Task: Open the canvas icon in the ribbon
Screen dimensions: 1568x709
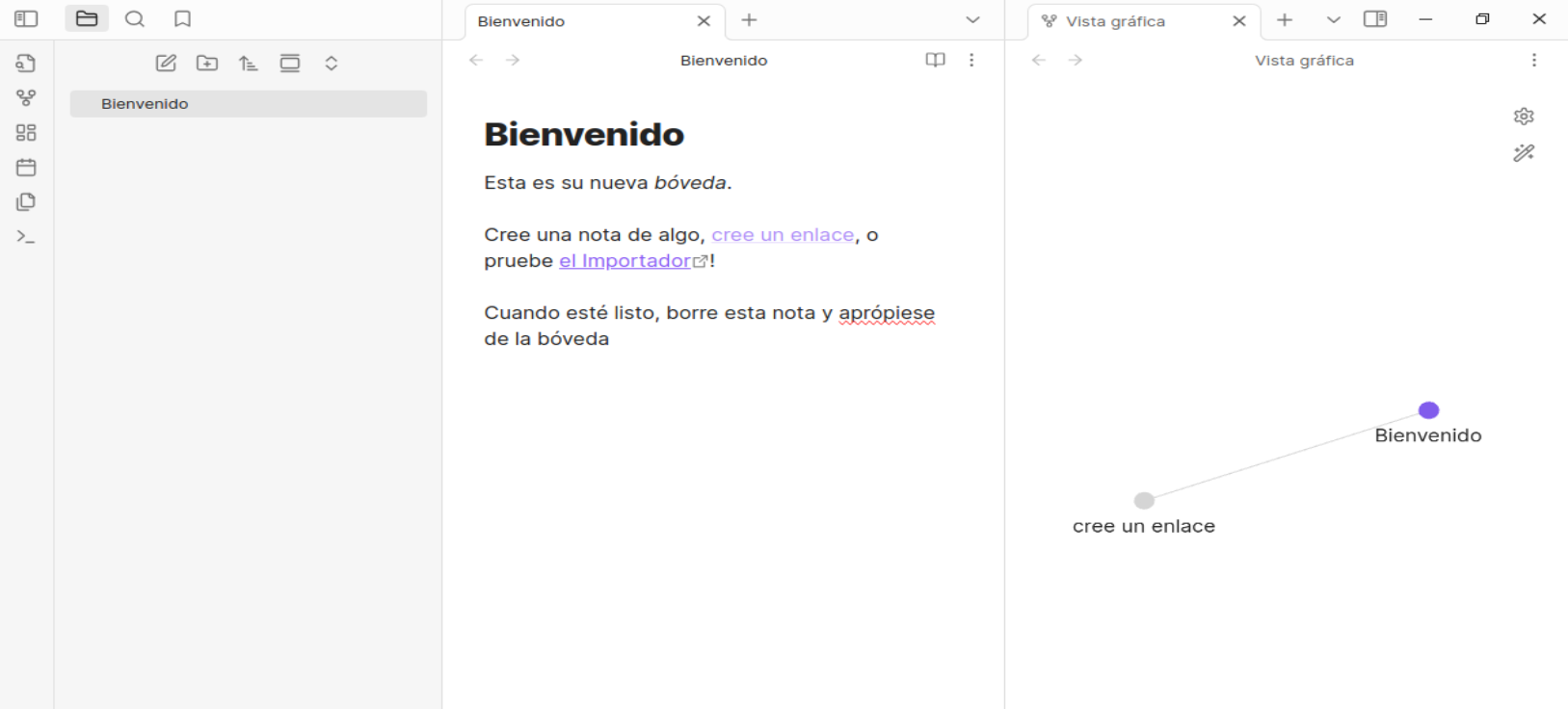Action: 26,133
